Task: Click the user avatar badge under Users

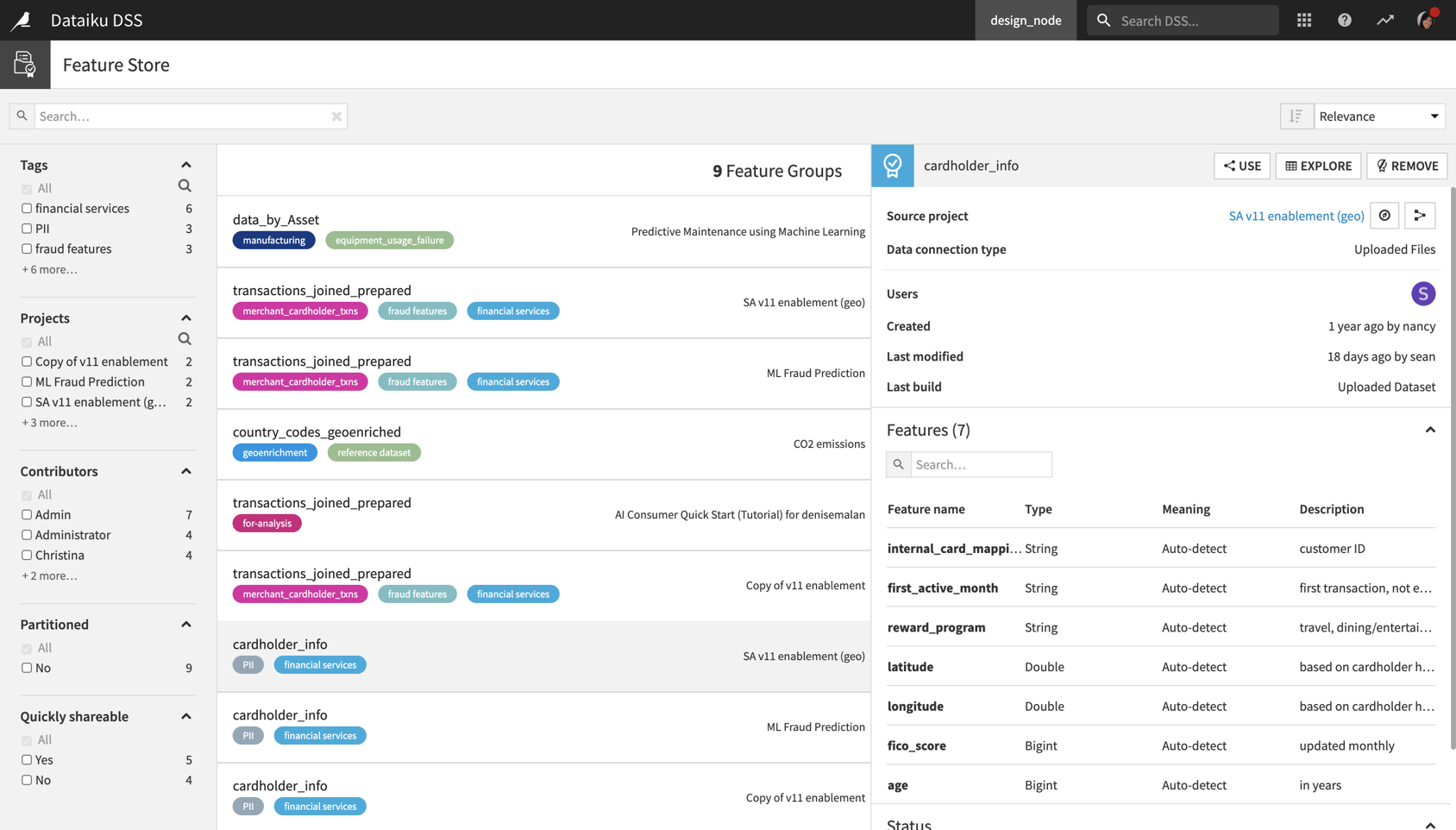Action: tap(1423, 293)
